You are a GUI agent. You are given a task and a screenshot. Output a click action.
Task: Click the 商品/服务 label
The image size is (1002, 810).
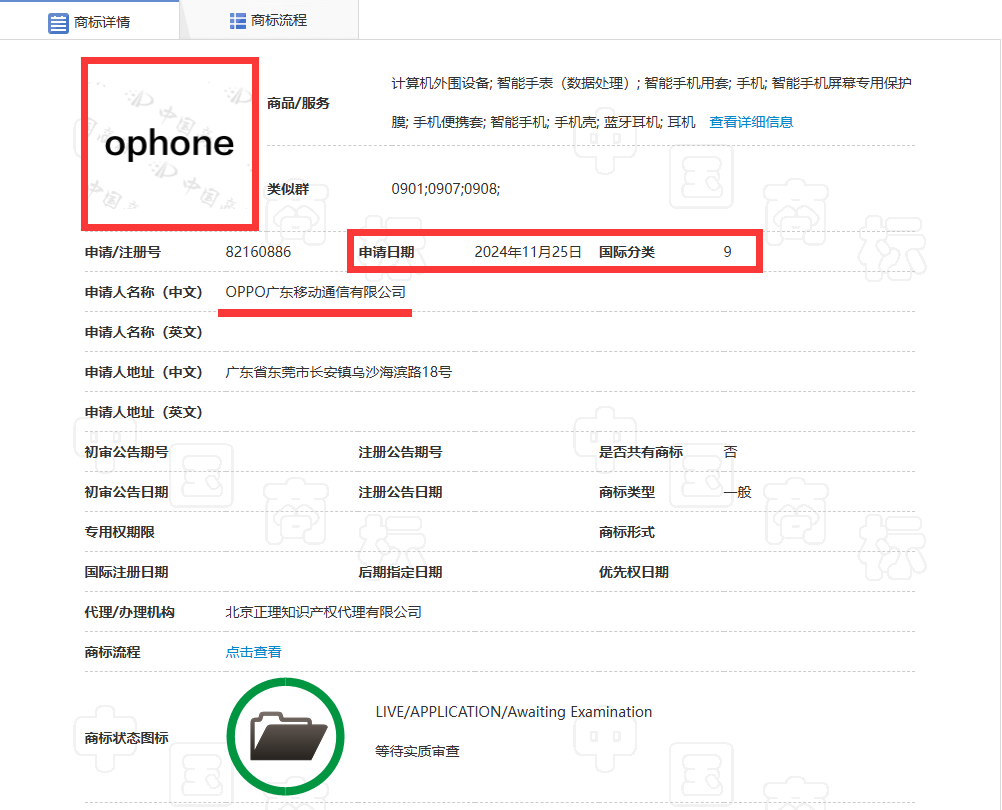tap(298, 103)
